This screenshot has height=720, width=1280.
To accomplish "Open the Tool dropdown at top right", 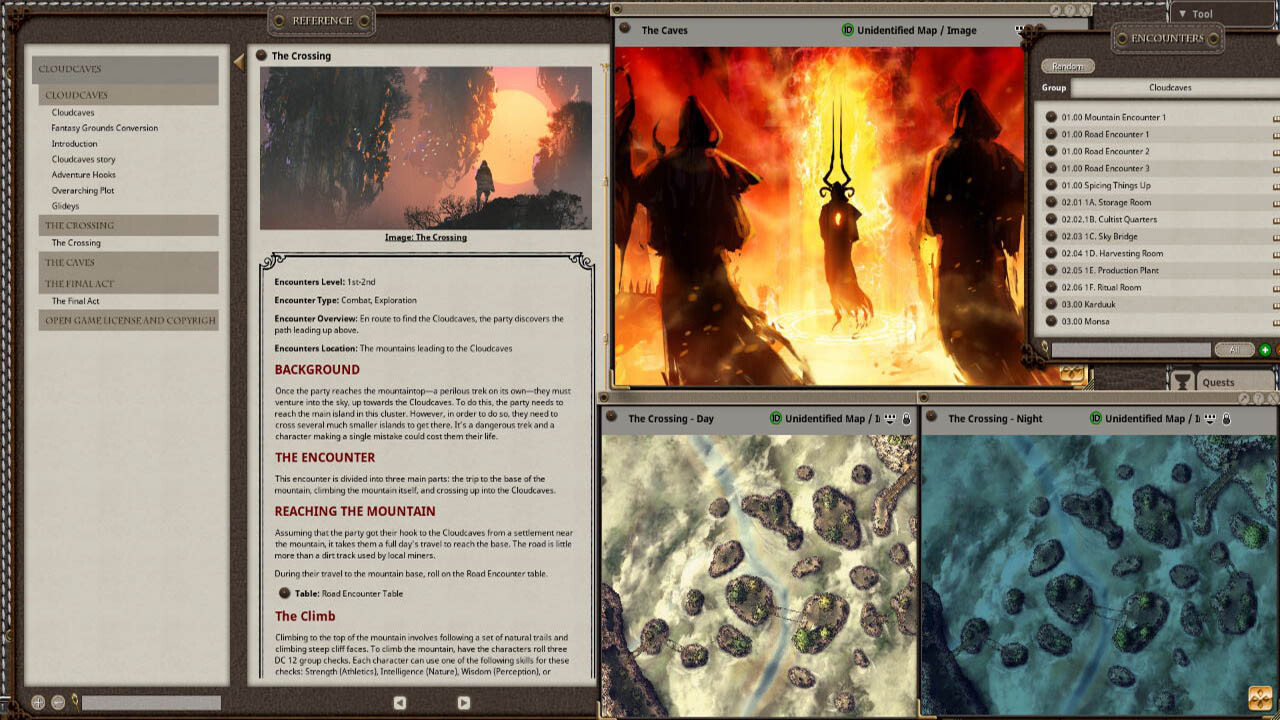I will 1200,13.
